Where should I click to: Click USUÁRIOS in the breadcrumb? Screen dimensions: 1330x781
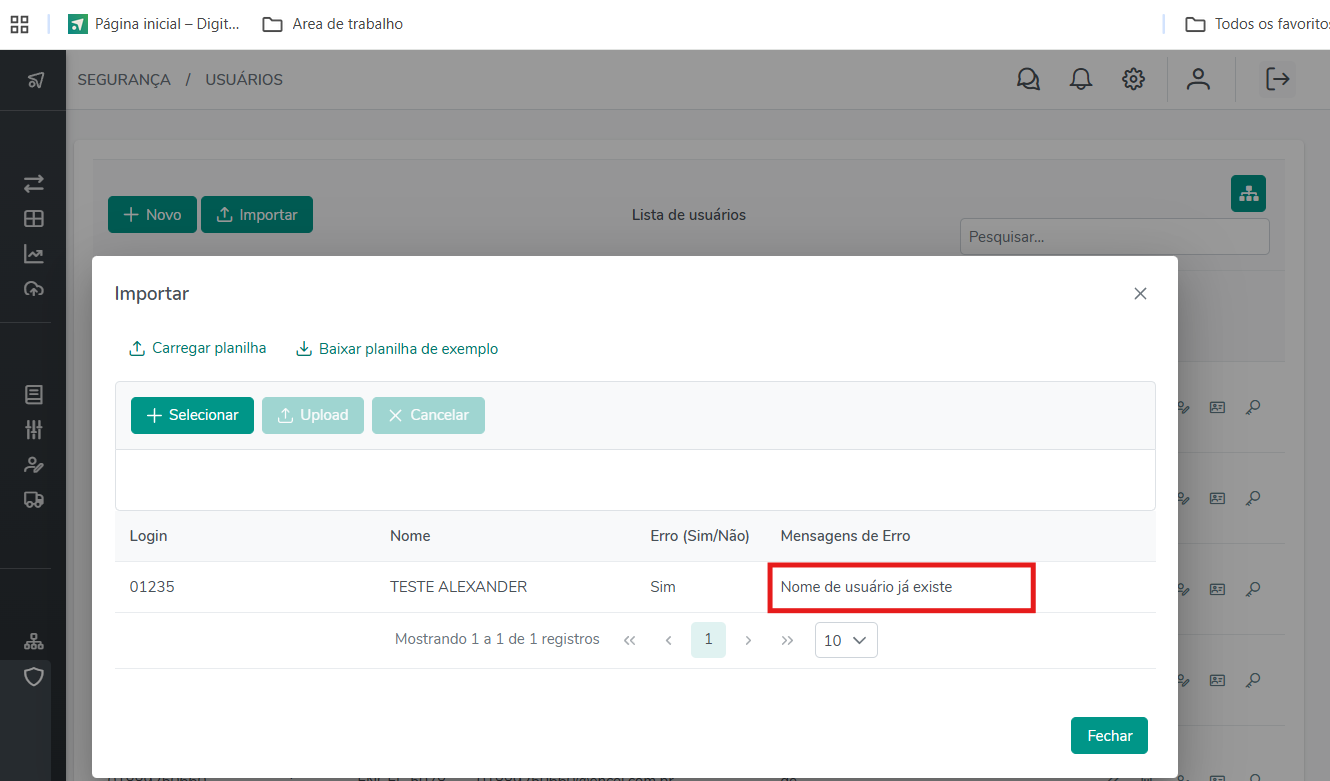coord(244,80)
